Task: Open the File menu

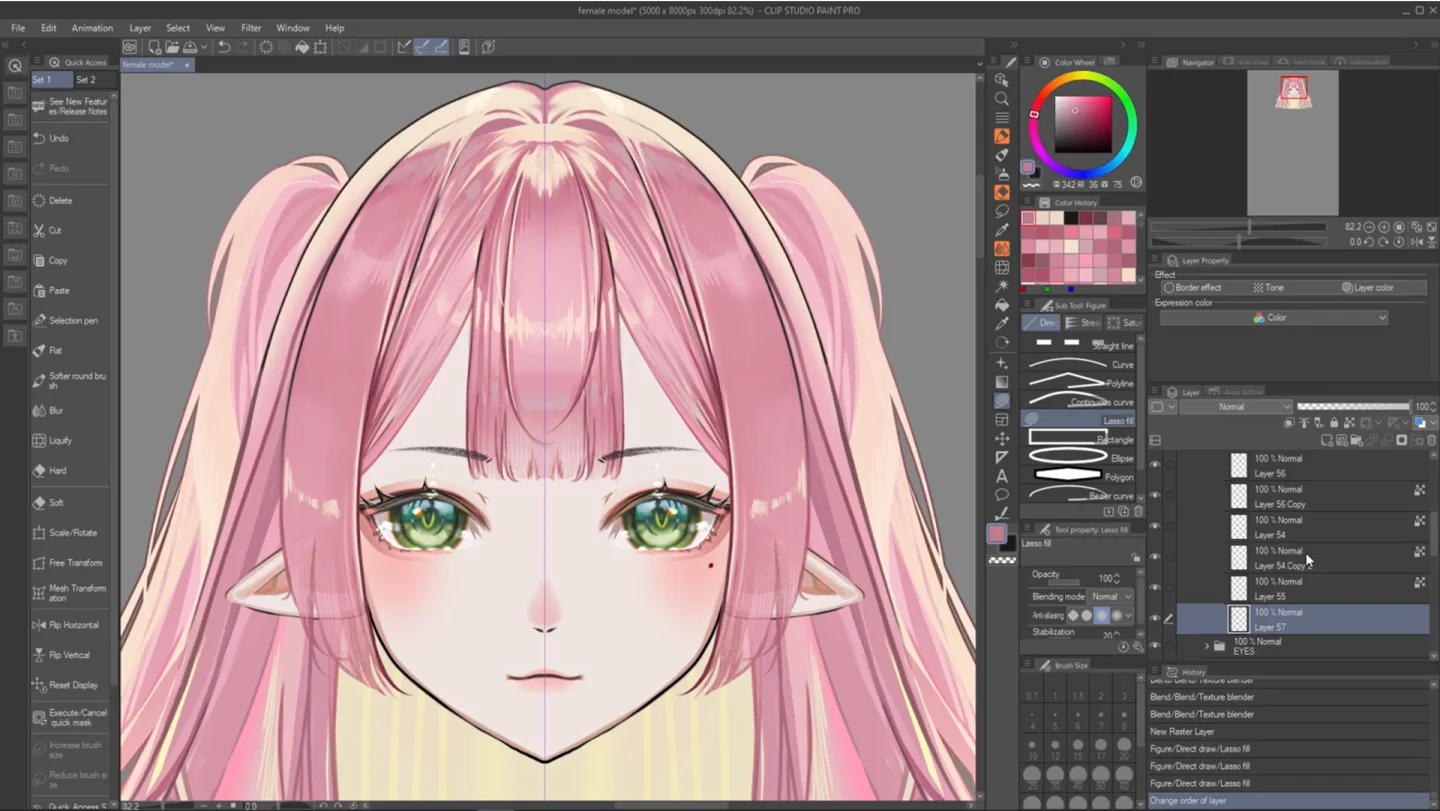Action: tap(18, 28)
